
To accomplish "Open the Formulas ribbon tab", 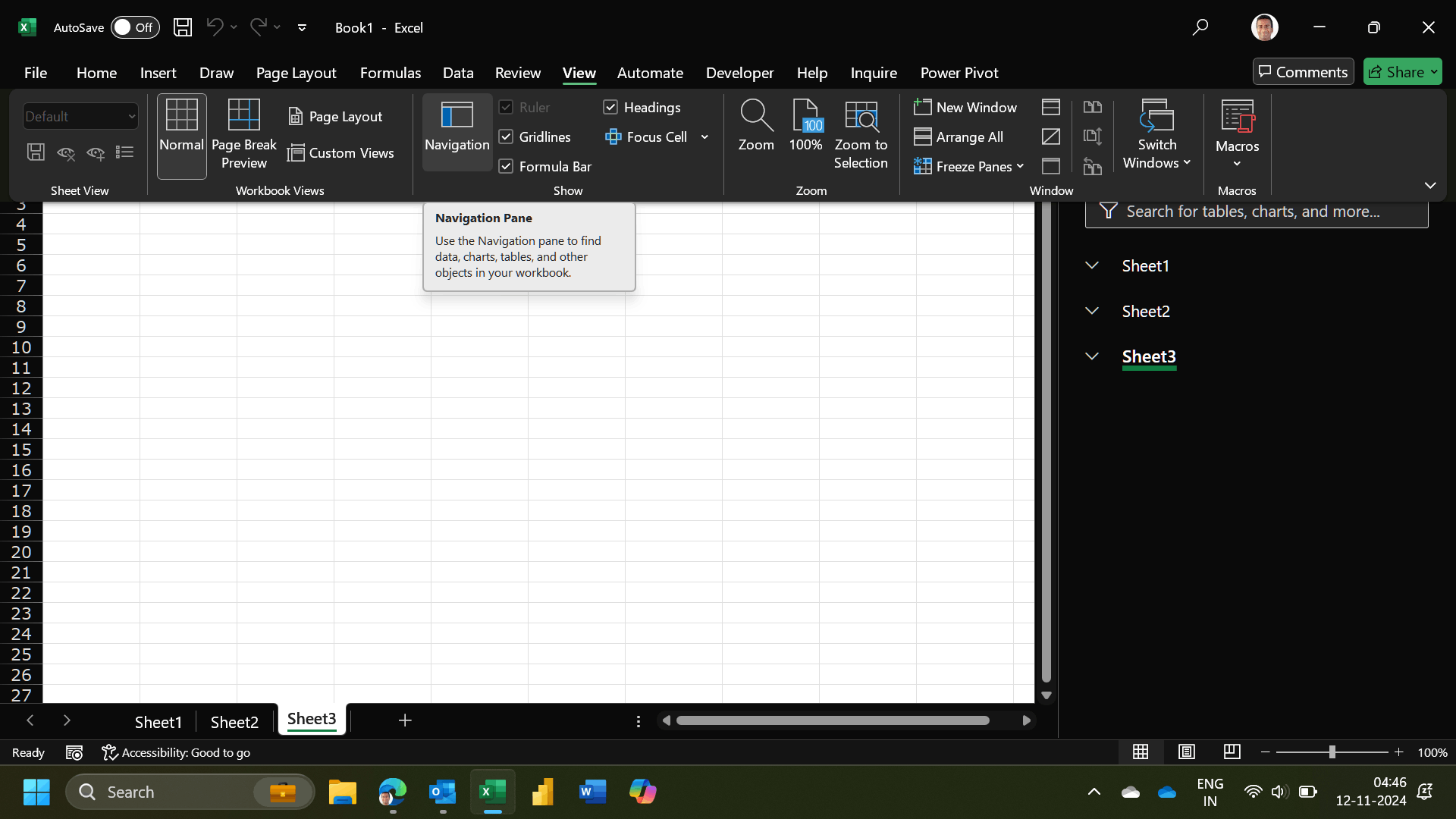I will point(390,73).
